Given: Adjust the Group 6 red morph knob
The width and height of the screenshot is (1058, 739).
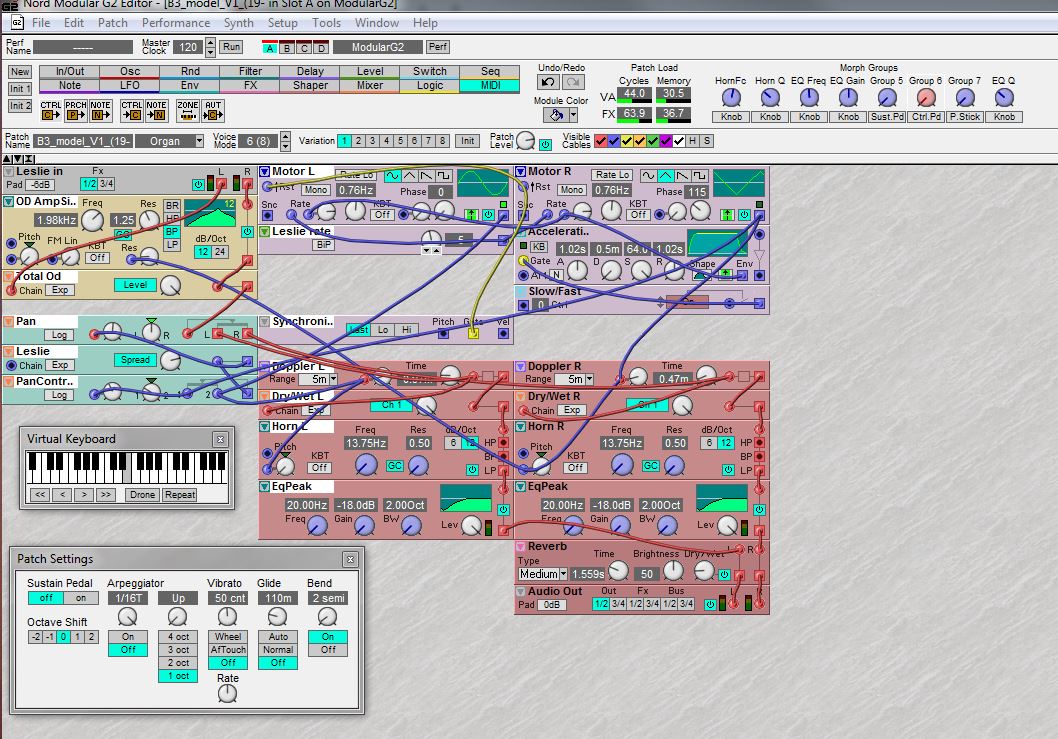Looking at the screenshot, I should 926,98.
